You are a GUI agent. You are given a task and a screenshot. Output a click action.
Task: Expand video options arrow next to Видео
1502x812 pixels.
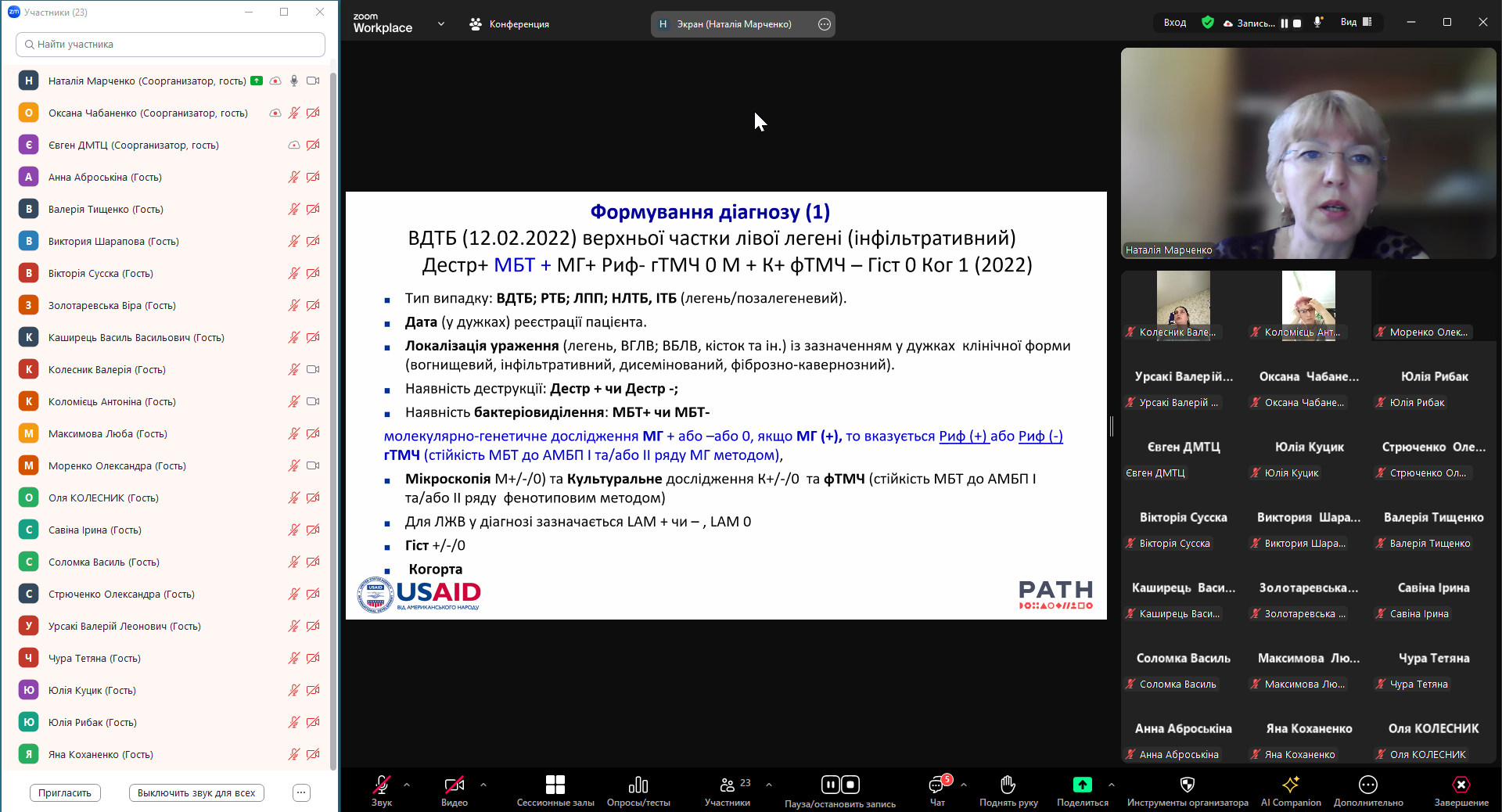(x=483, y=784)
